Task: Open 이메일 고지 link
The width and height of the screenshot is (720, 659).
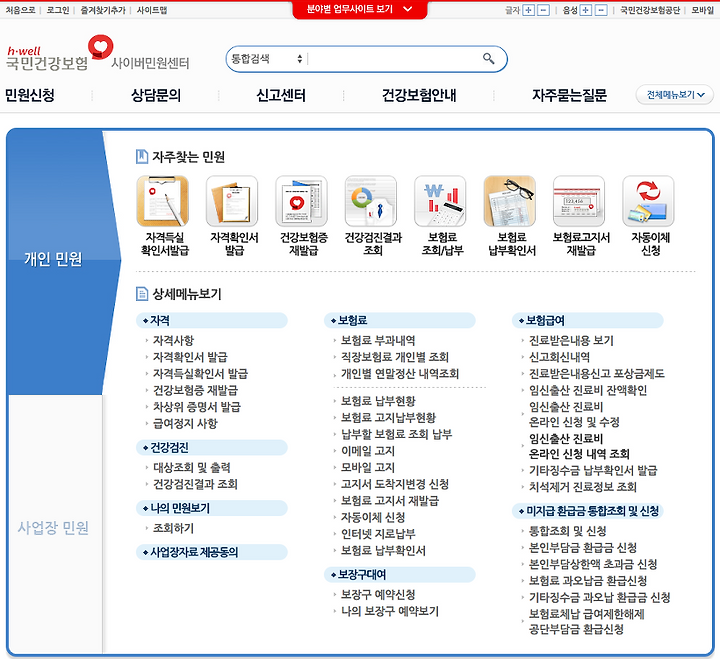Action: coord(368,451)
